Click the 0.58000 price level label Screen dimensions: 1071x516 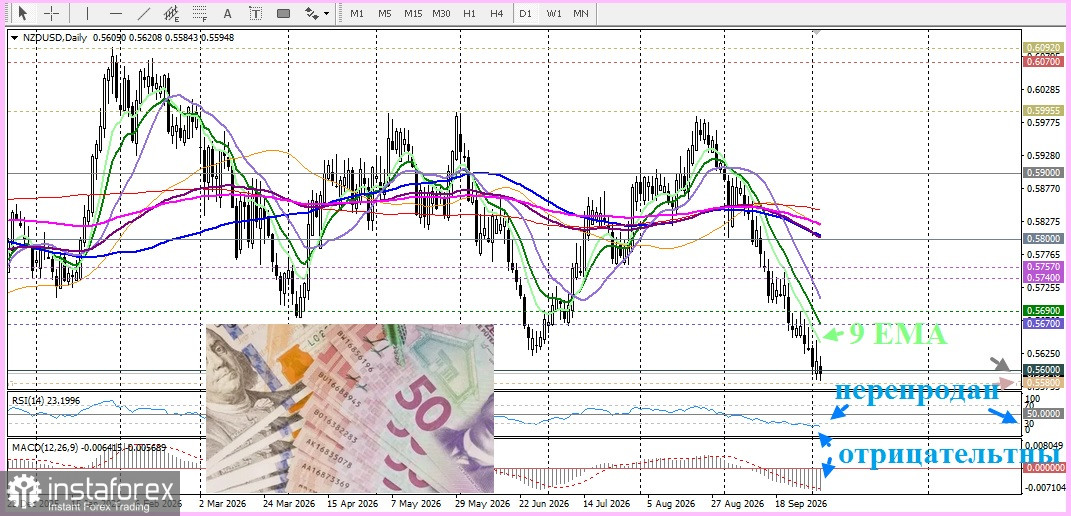pos(1042,239)
